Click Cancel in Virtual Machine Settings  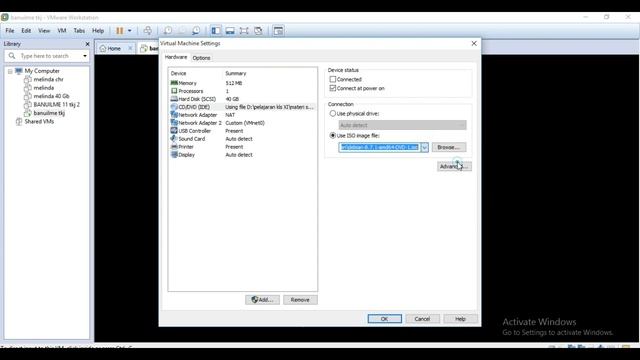click(x=422, y=319)
